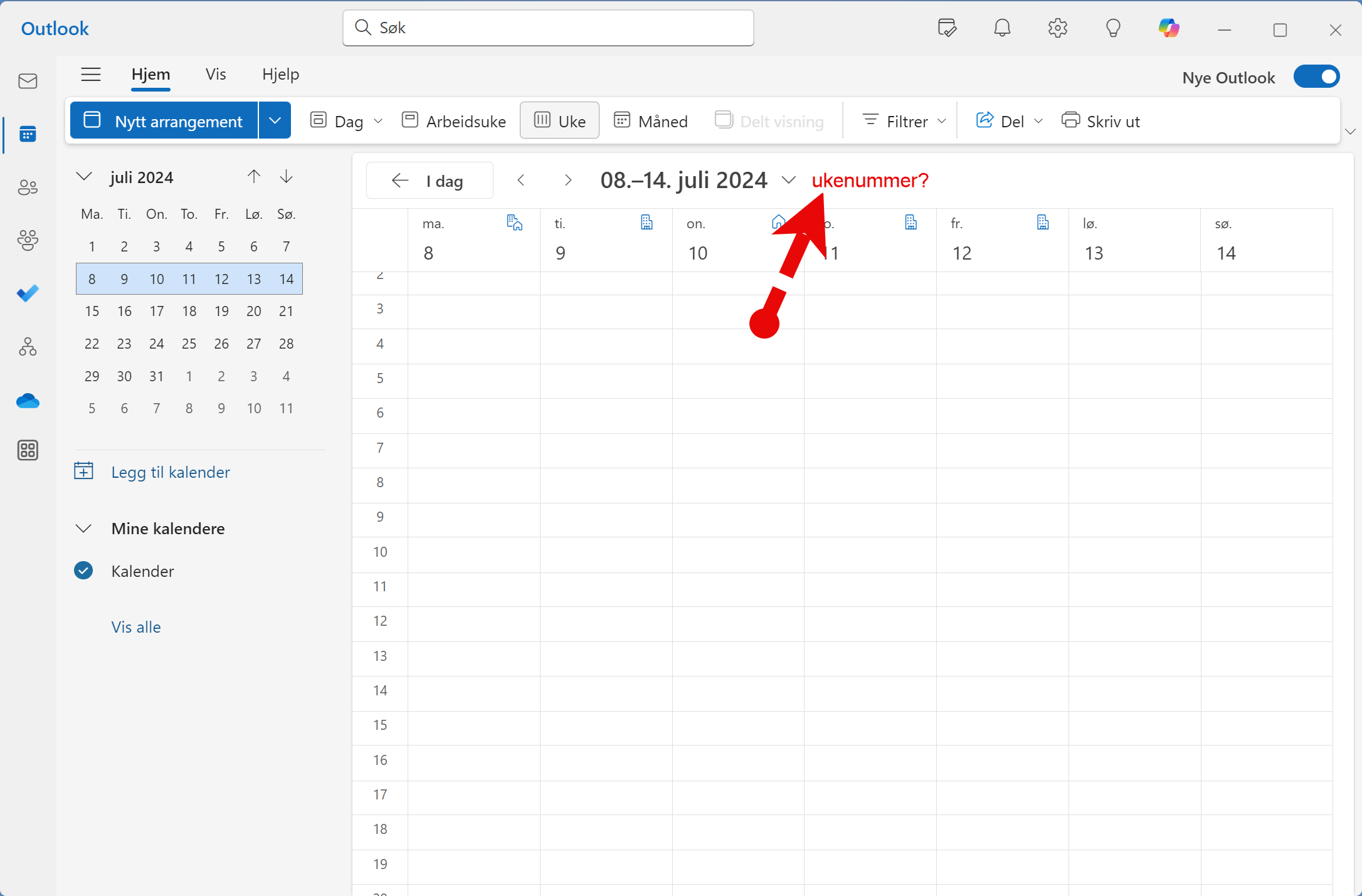Open the People contacts icon in the sidebar
This screenshot has height=896, width=1362.
(x=28, y=187)
